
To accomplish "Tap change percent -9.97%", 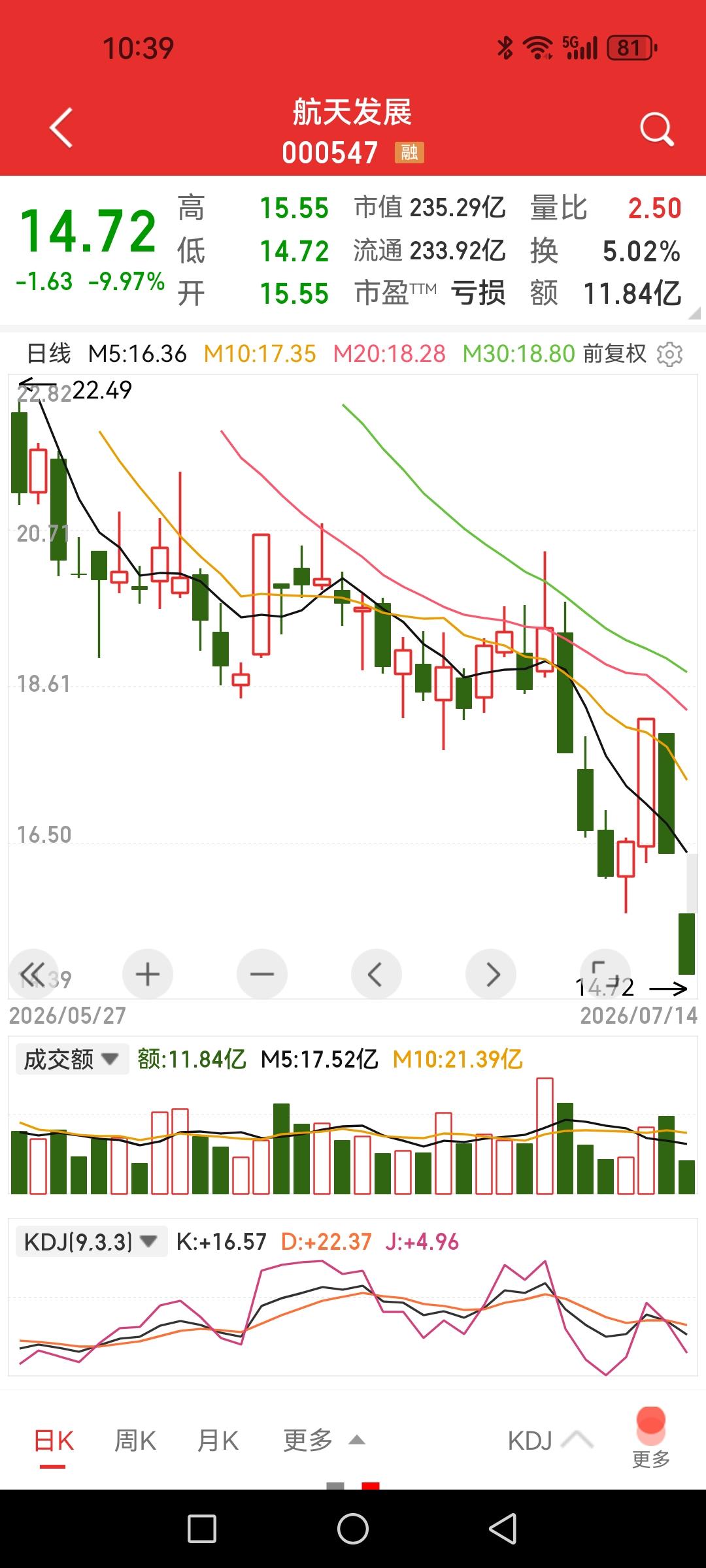I will tap(126, 282).
